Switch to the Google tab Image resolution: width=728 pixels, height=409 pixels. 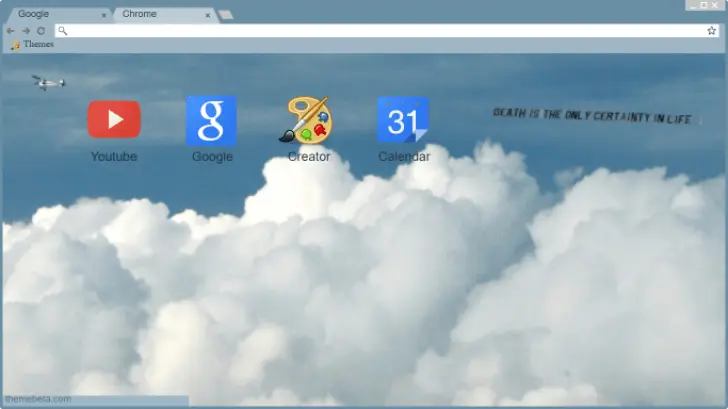click(50, 14)
